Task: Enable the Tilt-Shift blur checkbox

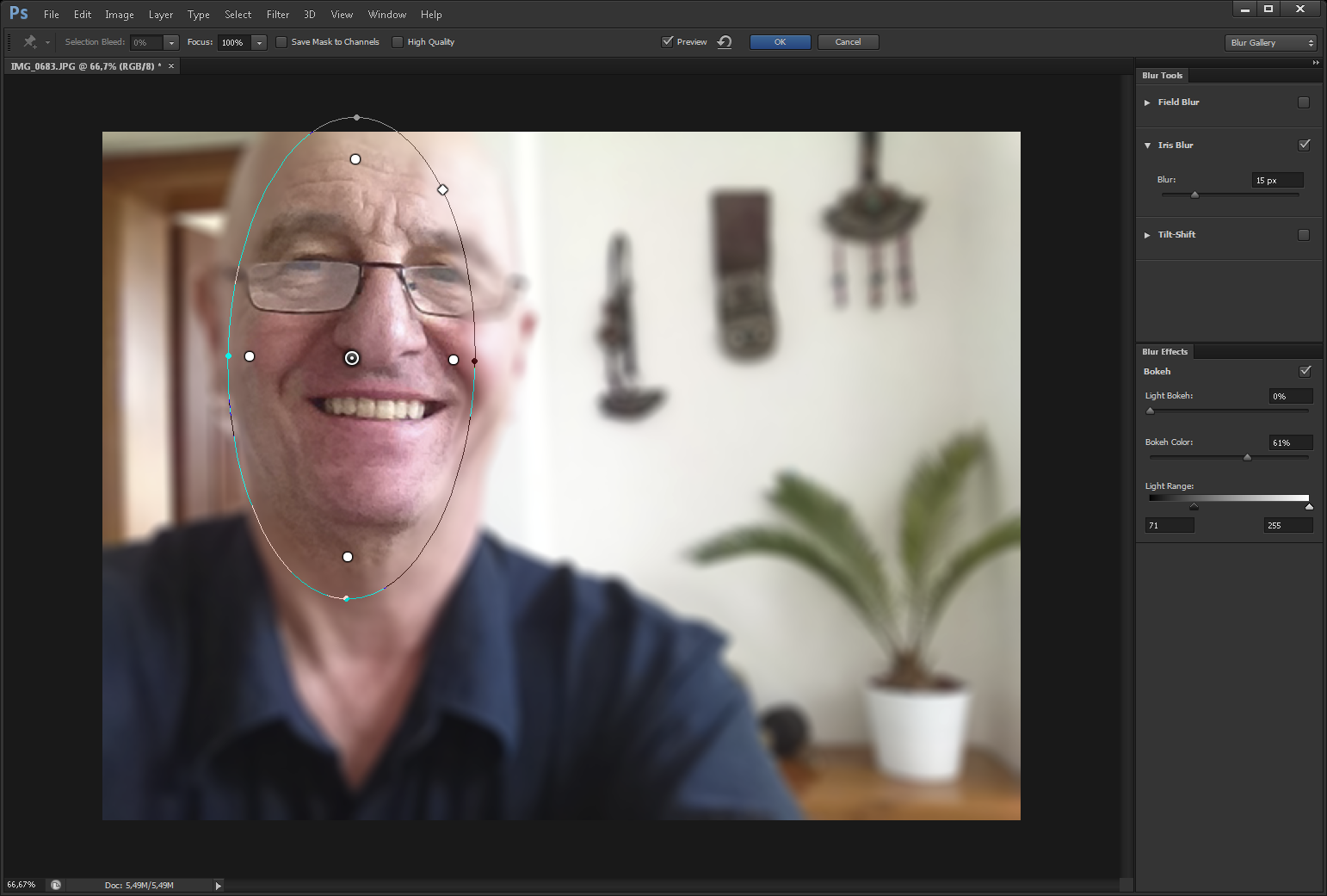Action: click(x=1304, y=235)
